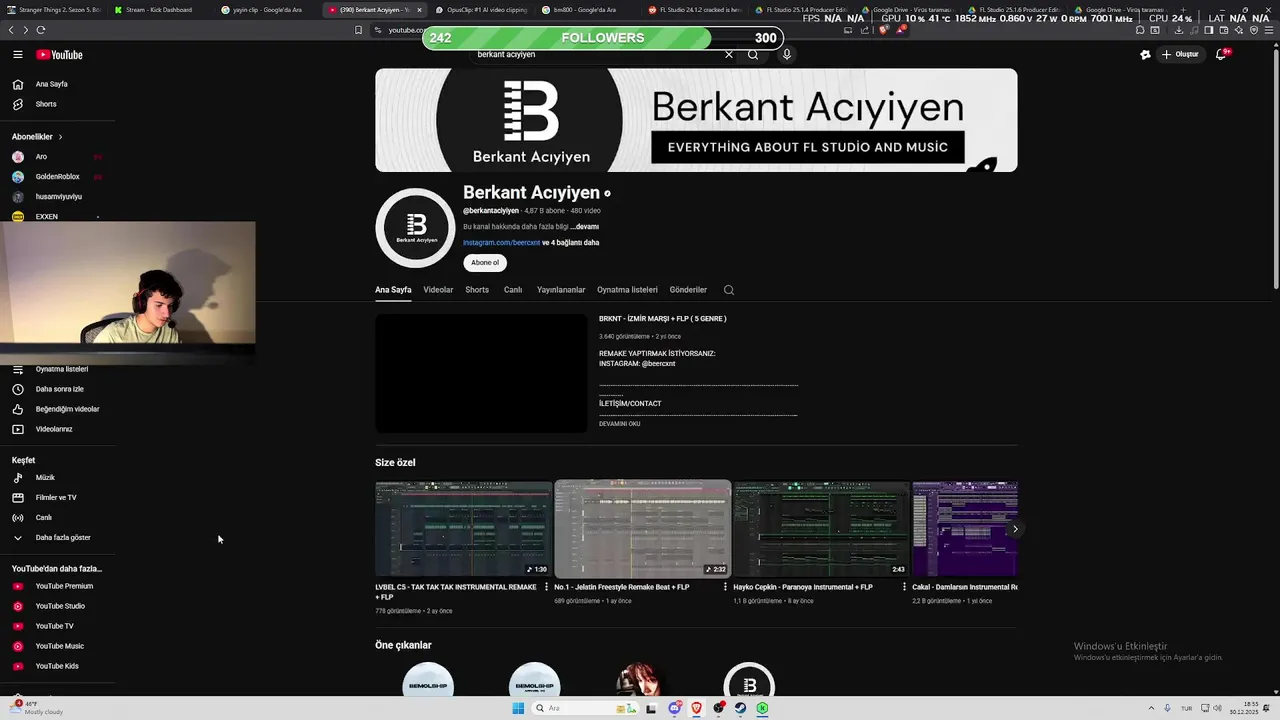
Task: Open Müzik in the Keşfet section
Action: pos(45,478)
